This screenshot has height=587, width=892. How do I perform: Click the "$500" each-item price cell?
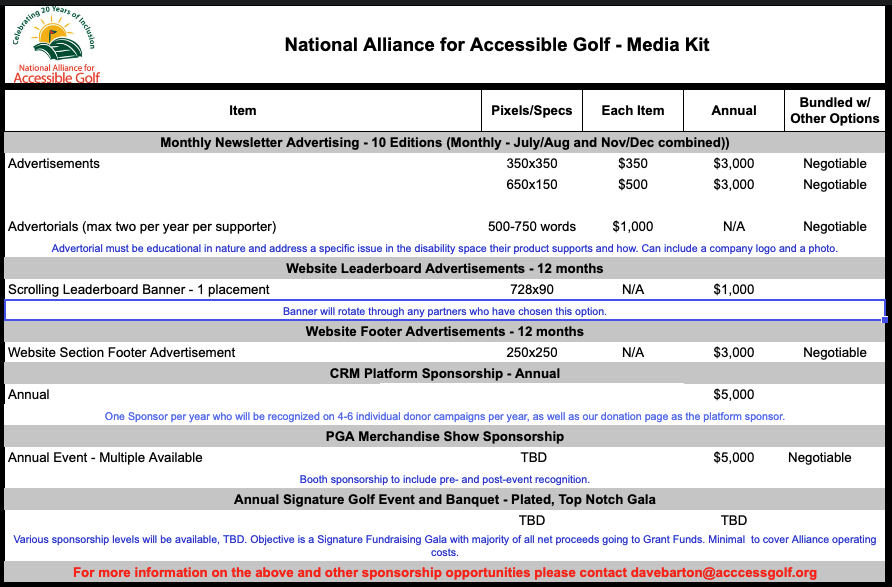tap(633, 184)
